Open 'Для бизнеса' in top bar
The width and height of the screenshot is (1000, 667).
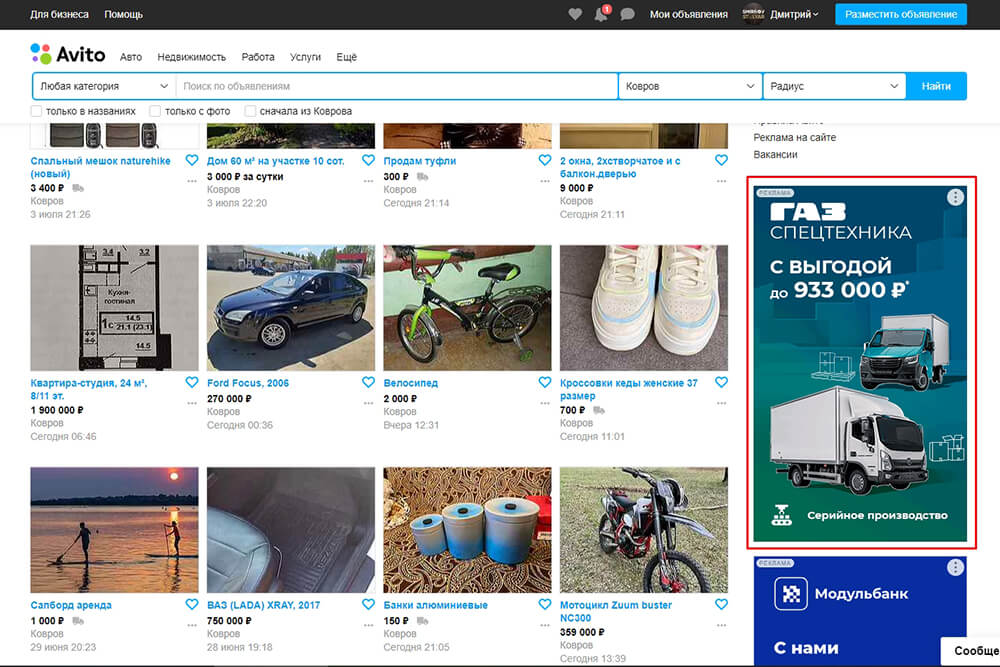(59, 14)
